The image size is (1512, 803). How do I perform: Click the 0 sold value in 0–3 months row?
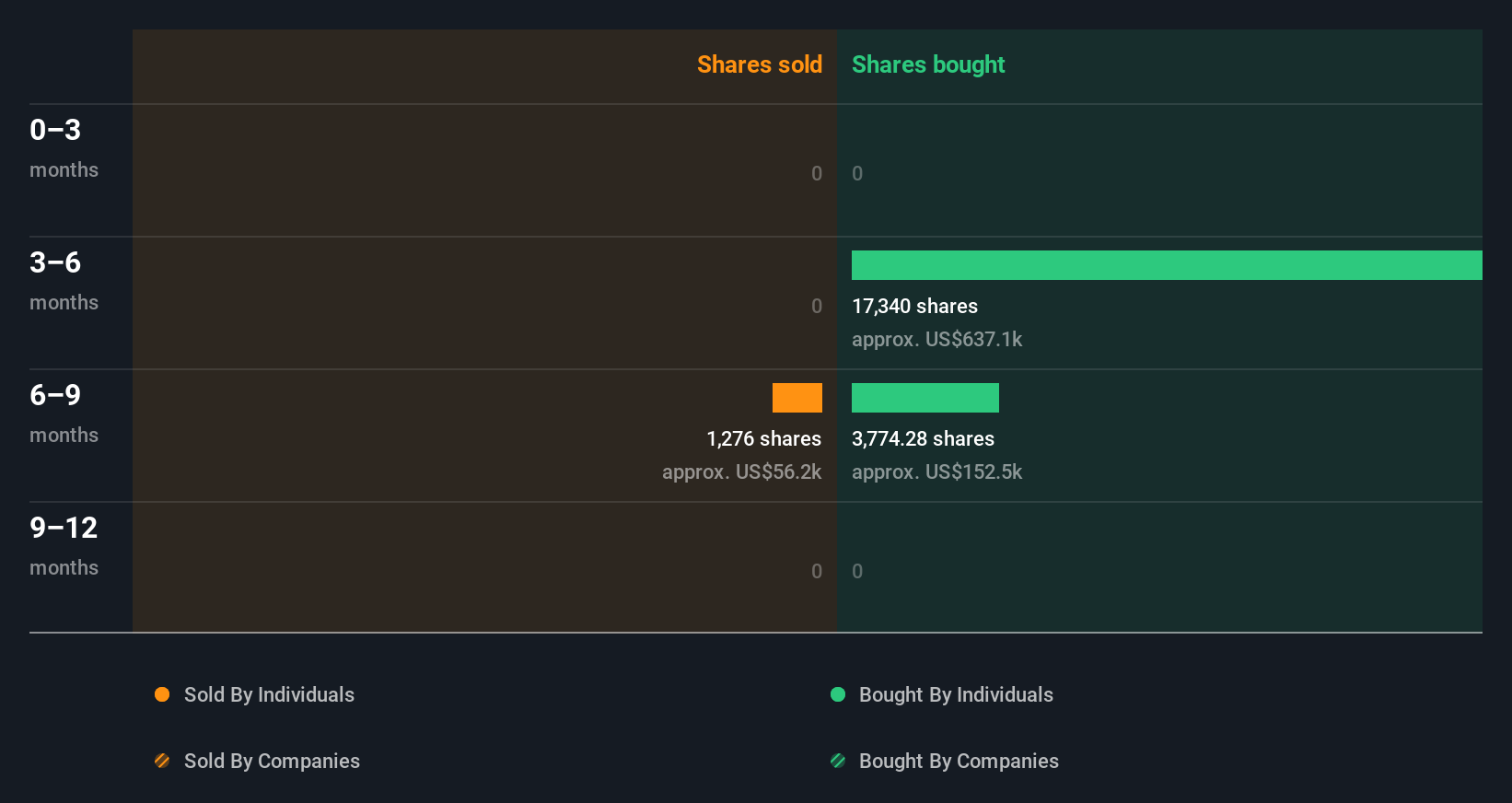pos(817,173)
